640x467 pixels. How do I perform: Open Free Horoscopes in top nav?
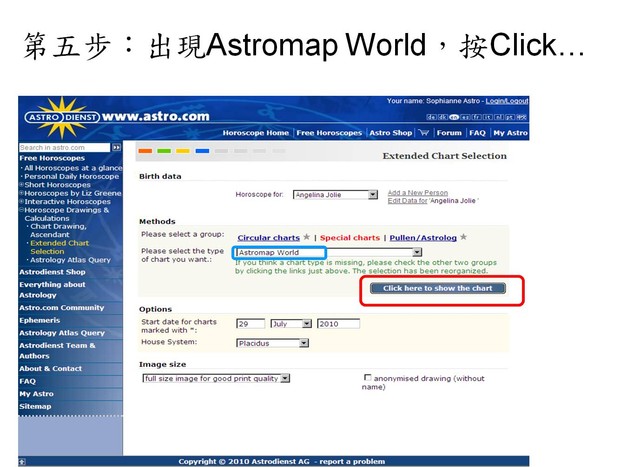pos(329,133)
